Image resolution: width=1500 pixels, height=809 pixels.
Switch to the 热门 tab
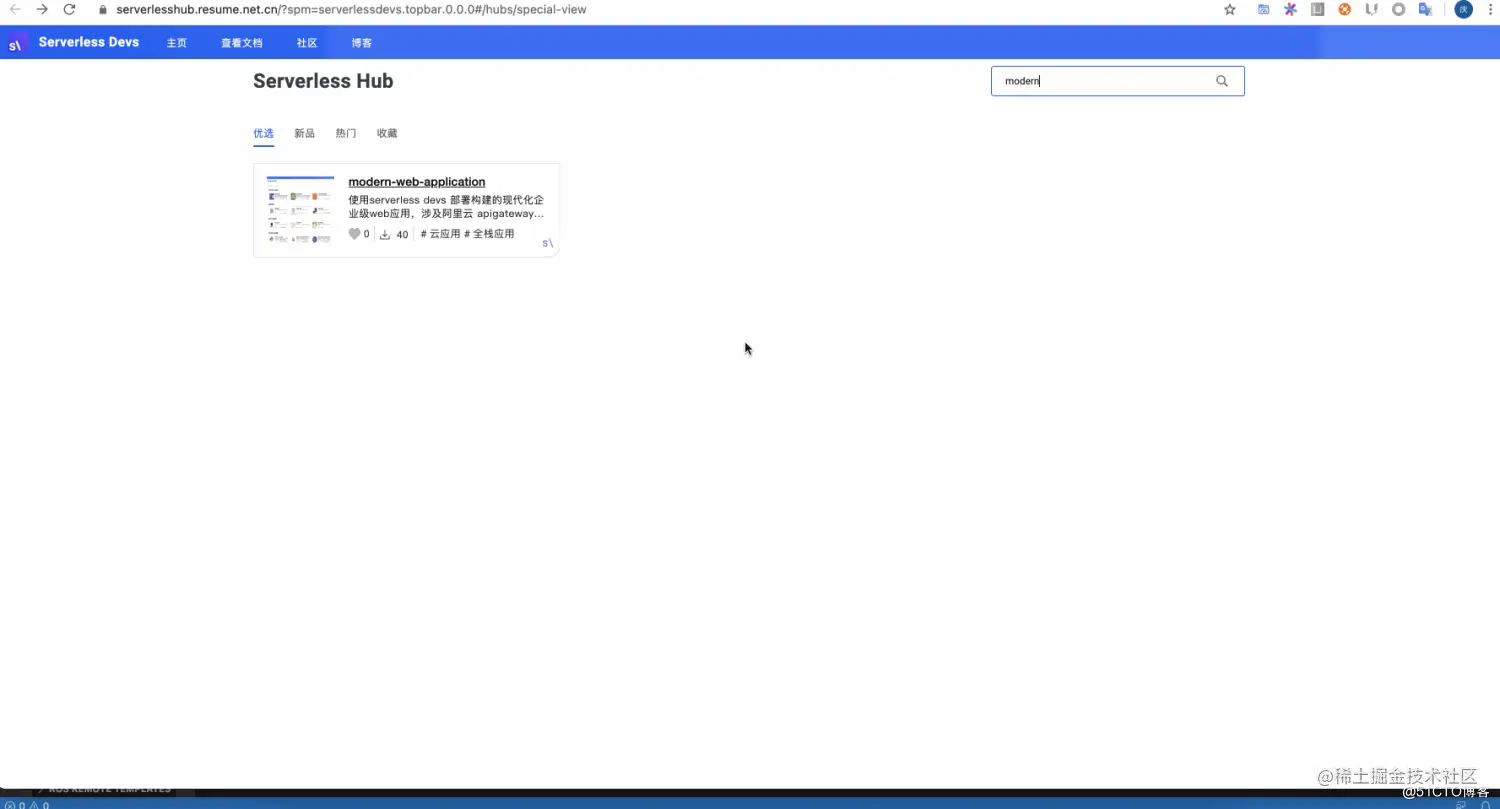(346, 133)
